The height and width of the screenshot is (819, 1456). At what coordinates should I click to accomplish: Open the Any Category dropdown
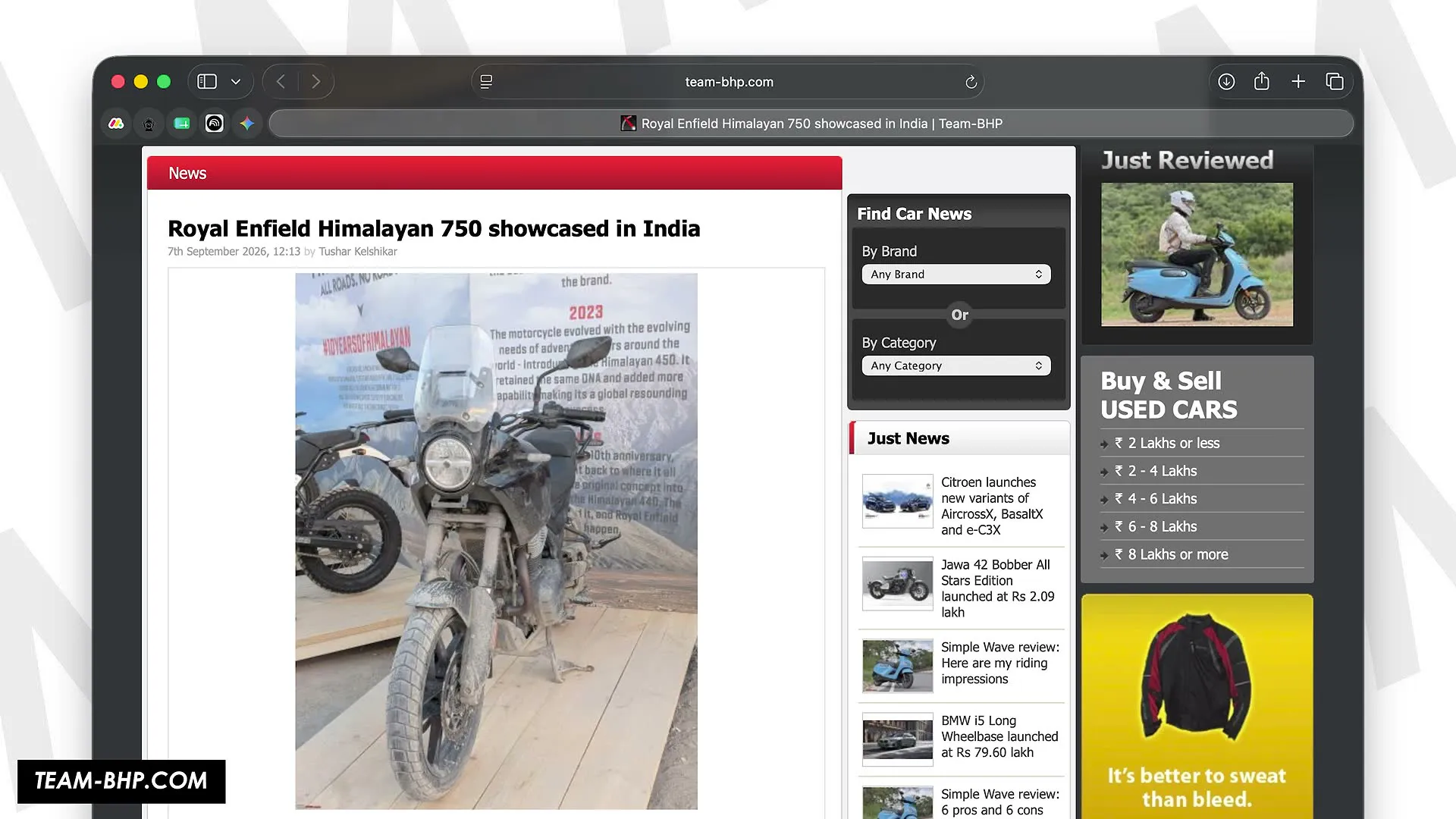(x=956, y=366)
